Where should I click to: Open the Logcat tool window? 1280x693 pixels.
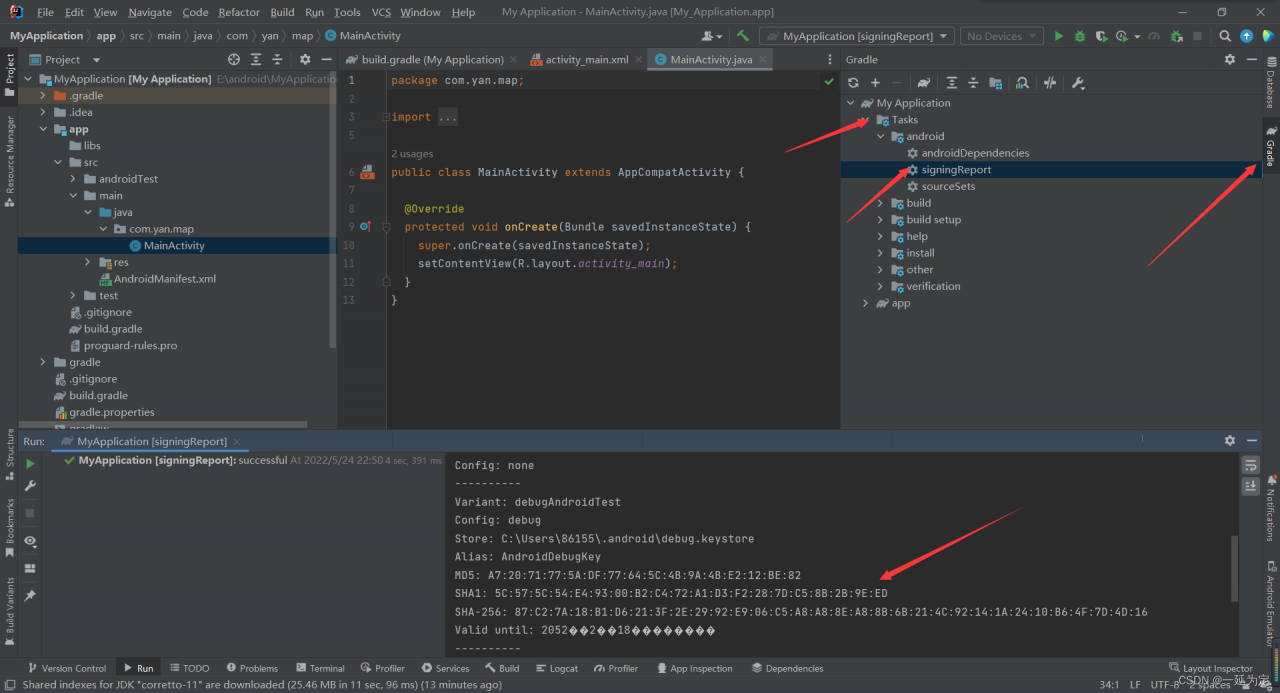pyautogui.click(x=557, y=668)
